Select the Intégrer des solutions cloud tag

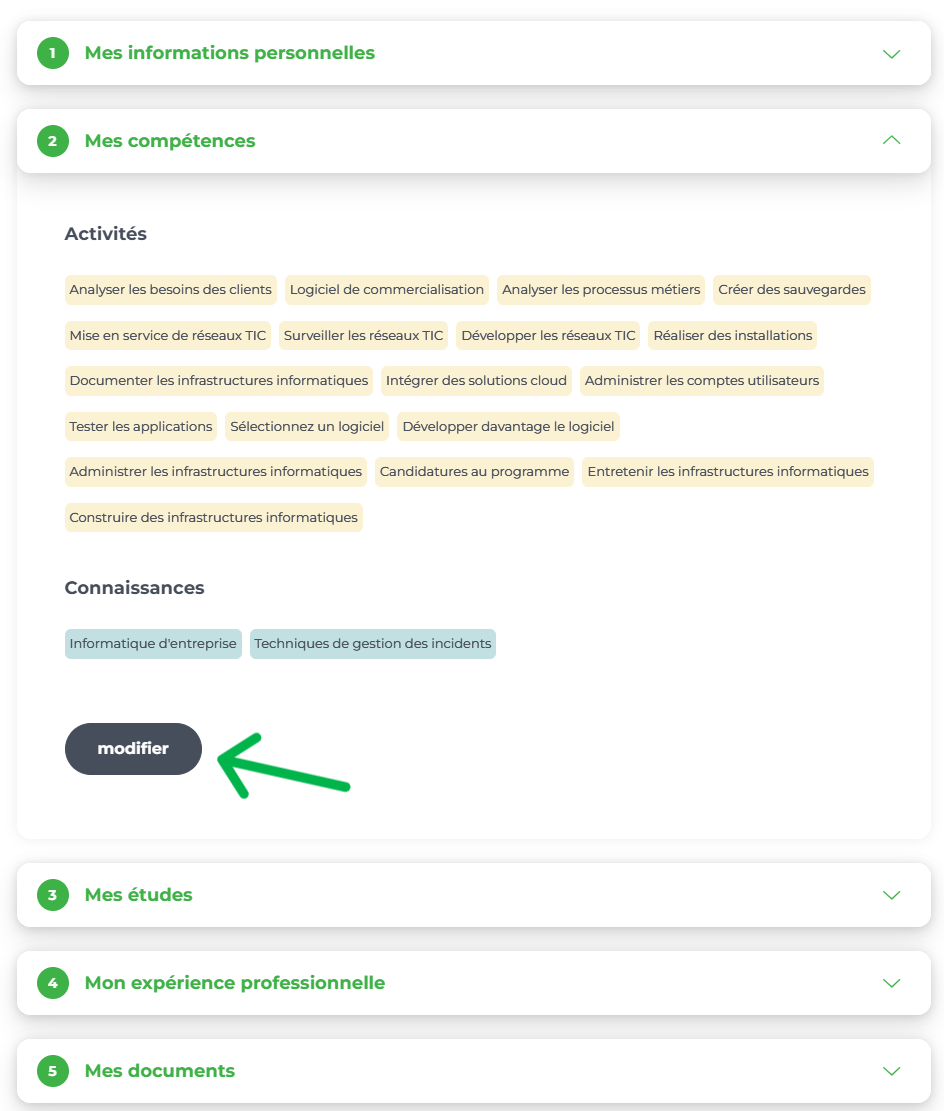(476, 380)
